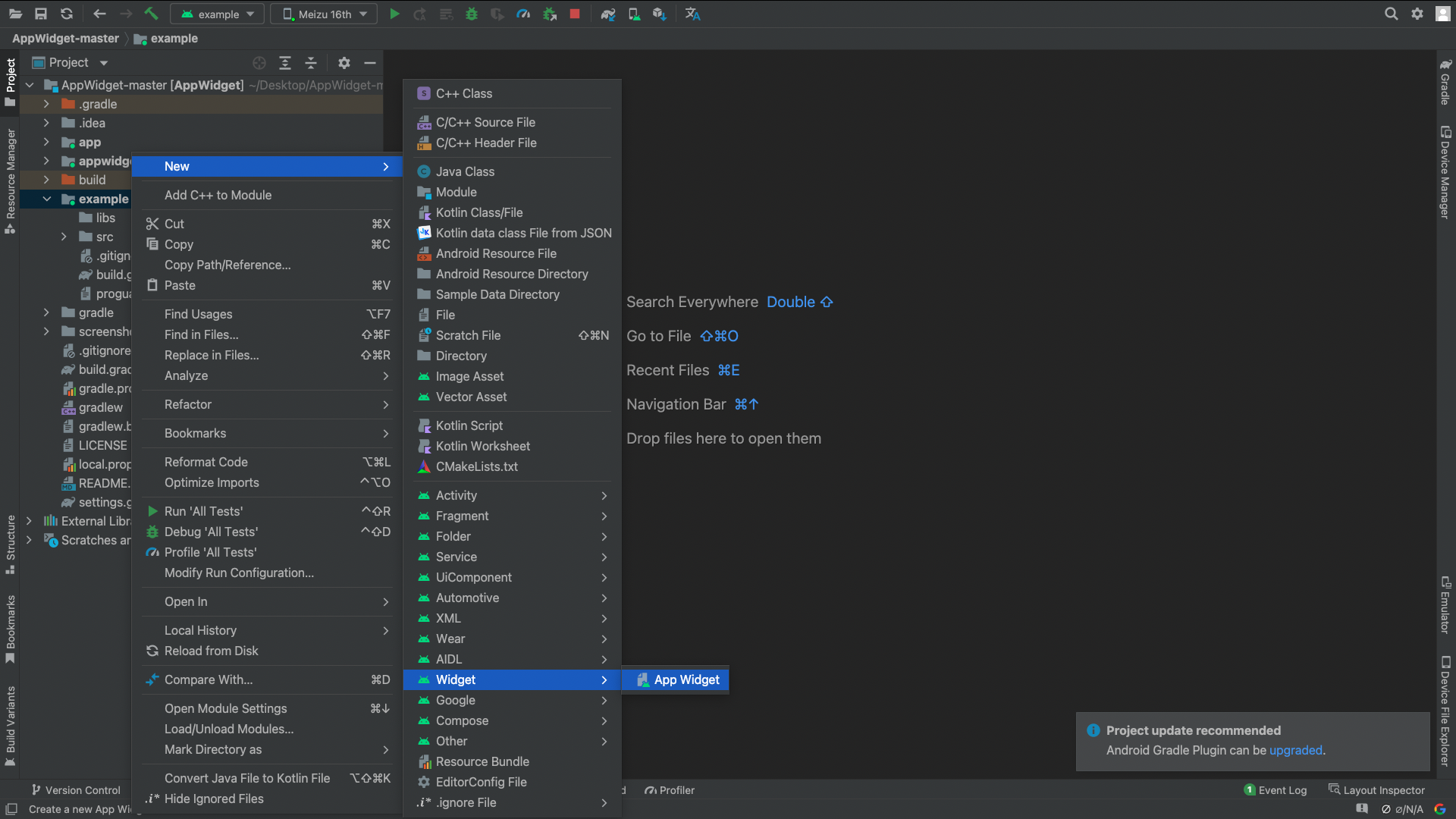This screenshot has width=1456, height=819.
Task: Click the Translate icon in toolbar
Action: 692,14
